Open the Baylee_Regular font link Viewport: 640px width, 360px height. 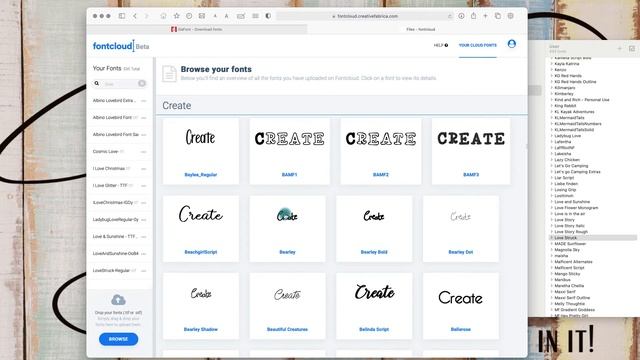click(x=201, y=175)
